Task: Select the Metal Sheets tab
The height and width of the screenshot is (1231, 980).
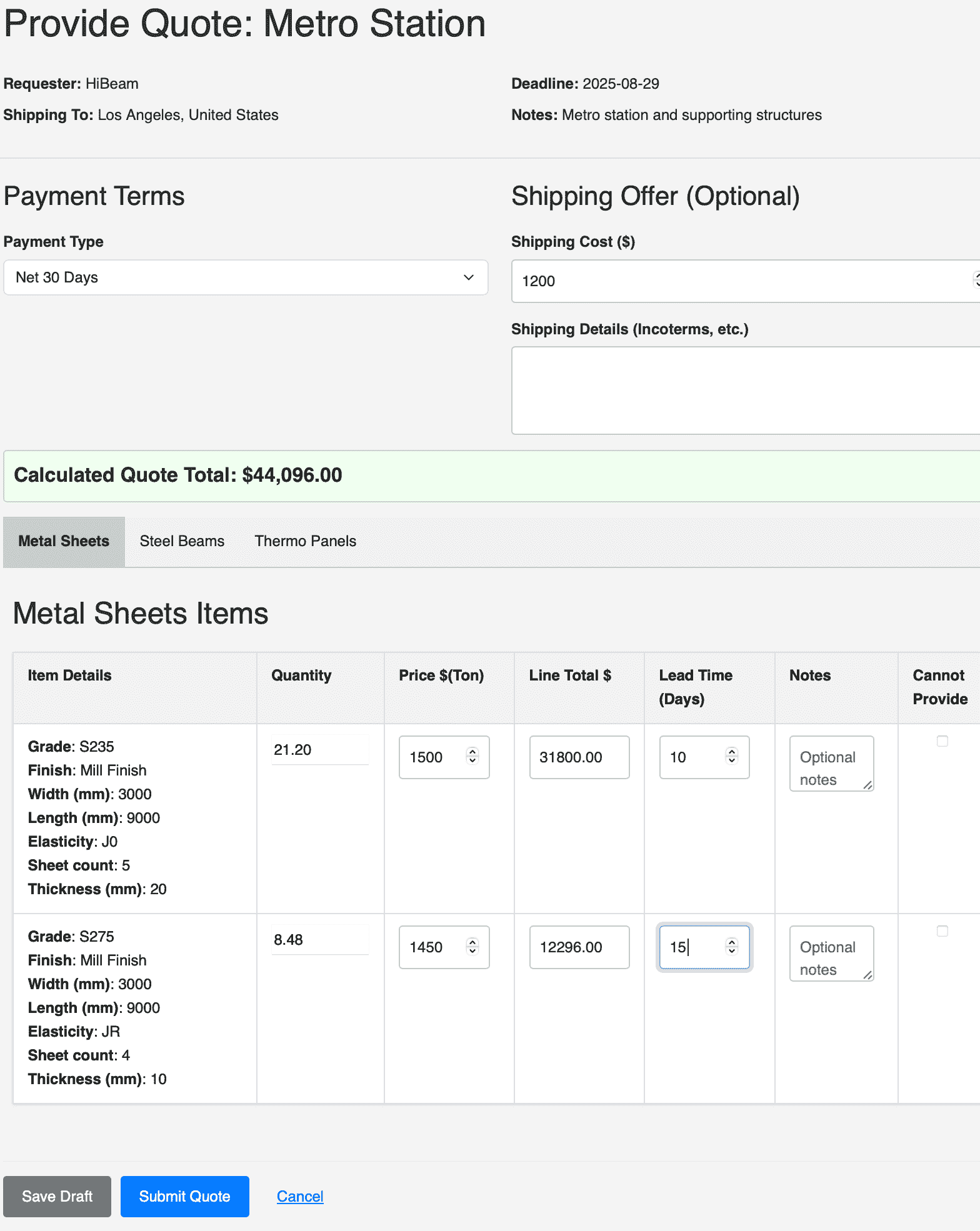Action: click(64, 541)
